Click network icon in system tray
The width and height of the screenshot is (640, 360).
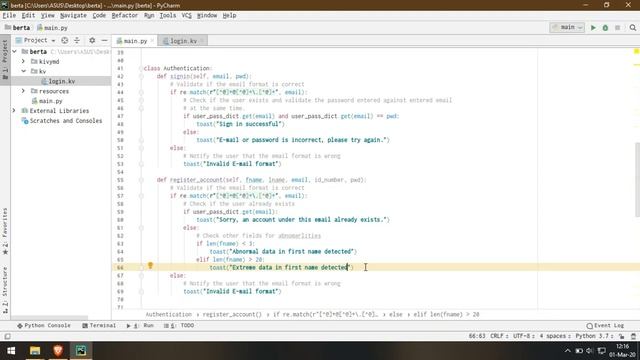click(x=601, y=351)
